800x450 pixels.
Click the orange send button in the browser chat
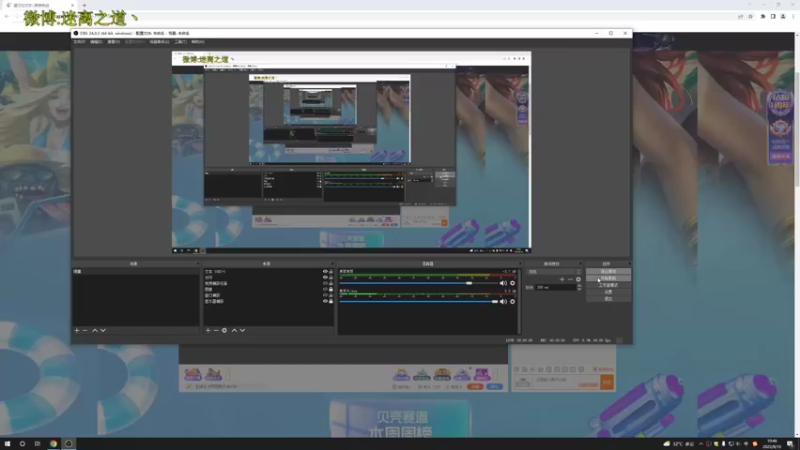point(607,382)
